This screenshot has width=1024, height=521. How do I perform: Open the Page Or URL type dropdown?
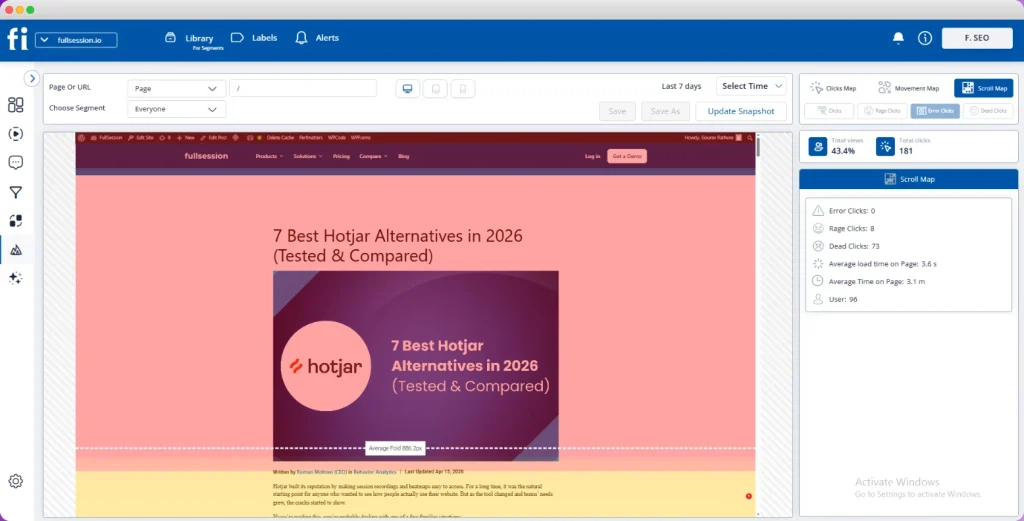pyautogui.click(x=176, y=88)
